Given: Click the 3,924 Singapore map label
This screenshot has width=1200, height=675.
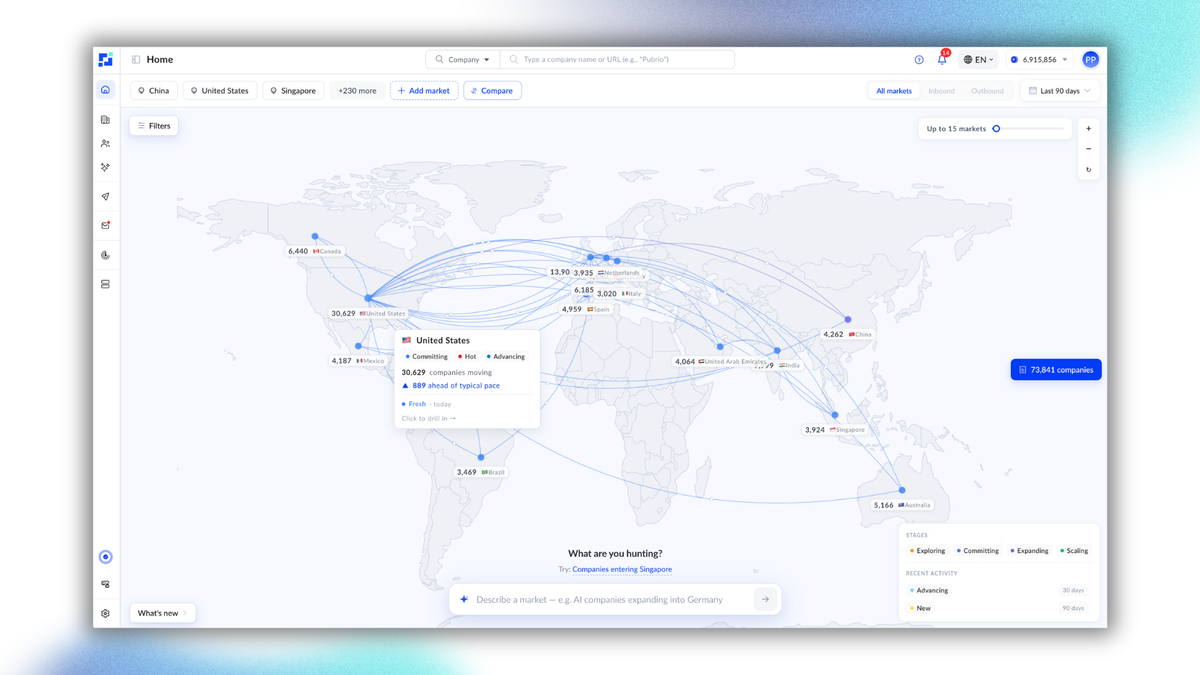Looking at the screenshot, I should 835,430.
